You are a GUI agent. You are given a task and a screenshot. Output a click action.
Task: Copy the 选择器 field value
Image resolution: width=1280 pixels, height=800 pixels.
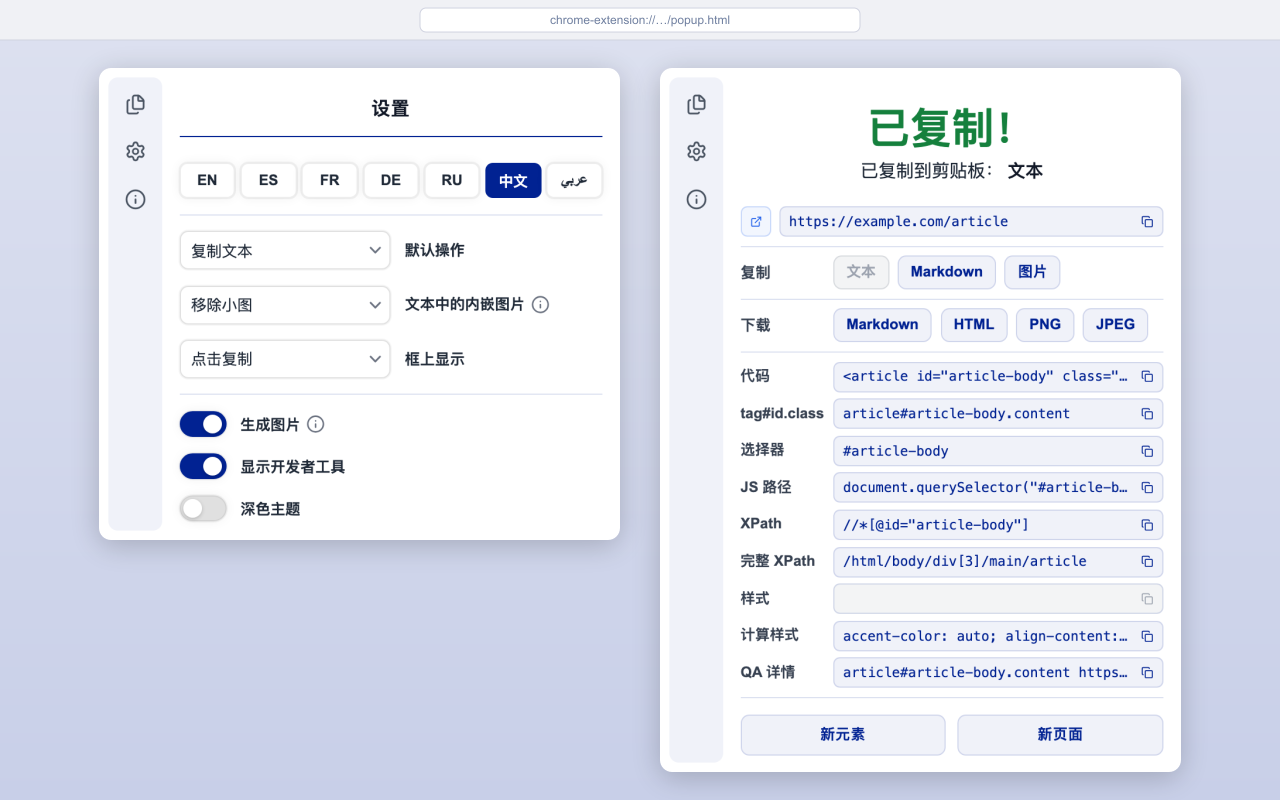[x=1147, y=451]
